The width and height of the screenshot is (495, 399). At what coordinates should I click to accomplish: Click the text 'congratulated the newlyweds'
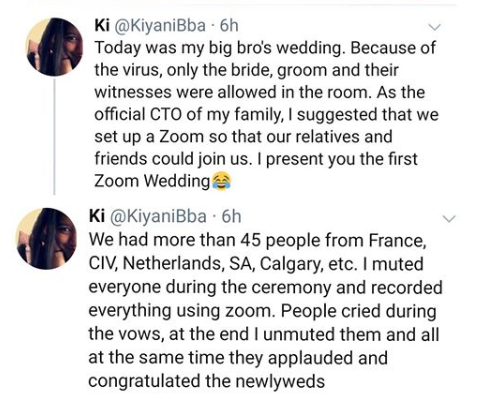[x=206, y=381]
